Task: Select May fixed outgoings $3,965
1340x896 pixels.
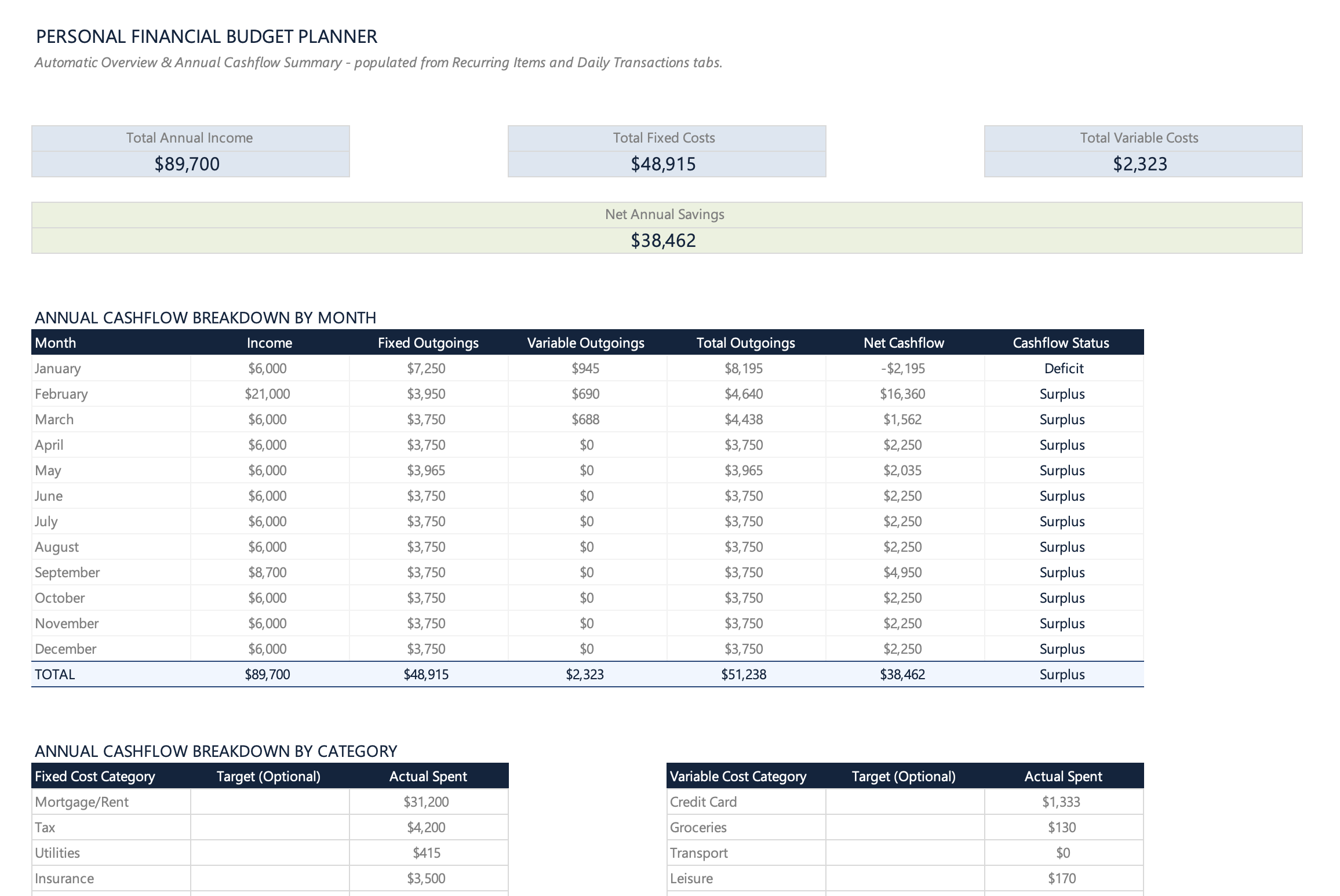Action: click(x=429, y=471)
